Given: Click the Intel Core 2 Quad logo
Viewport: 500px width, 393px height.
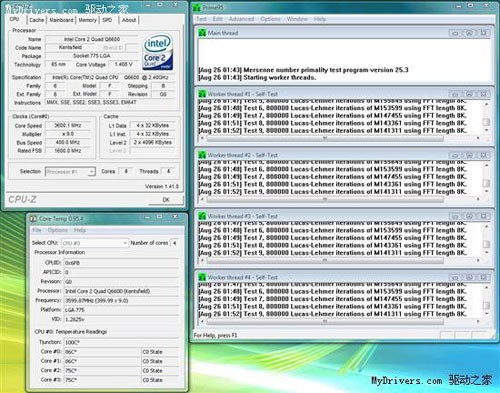Looking at the screenshot, I should (x=158, y=51).
